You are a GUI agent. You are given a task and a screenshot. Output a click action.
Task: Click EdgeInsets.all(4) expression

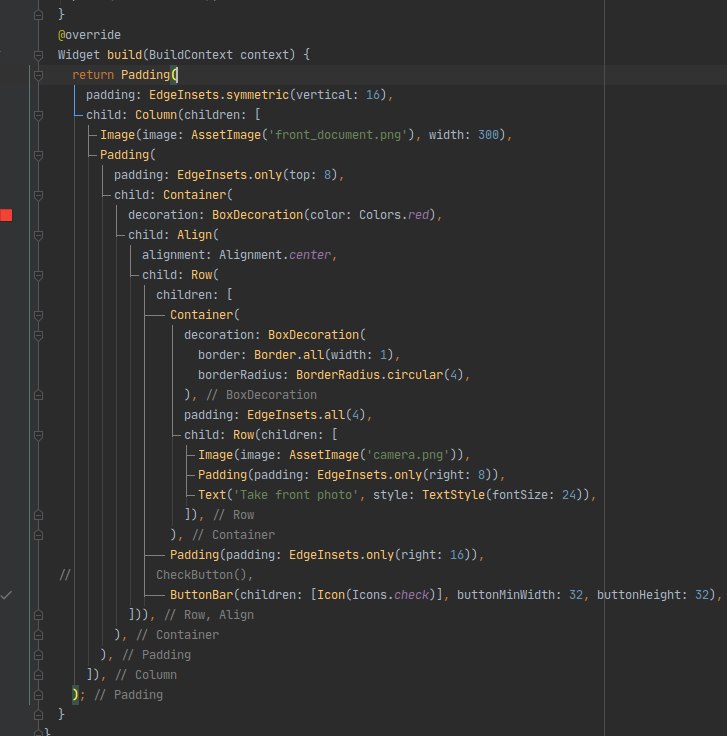[x=306, y=415]
